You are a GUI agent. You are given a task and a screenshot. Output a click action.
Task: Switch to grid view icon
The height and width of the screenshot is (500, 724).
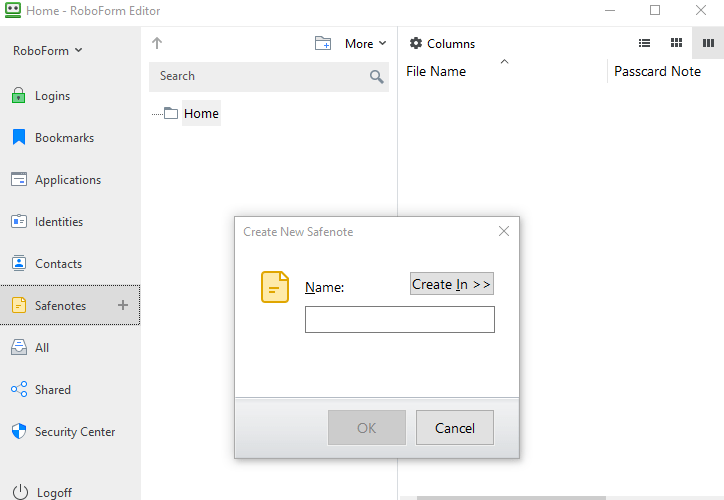pyautogui.click(x=676, y=43)
